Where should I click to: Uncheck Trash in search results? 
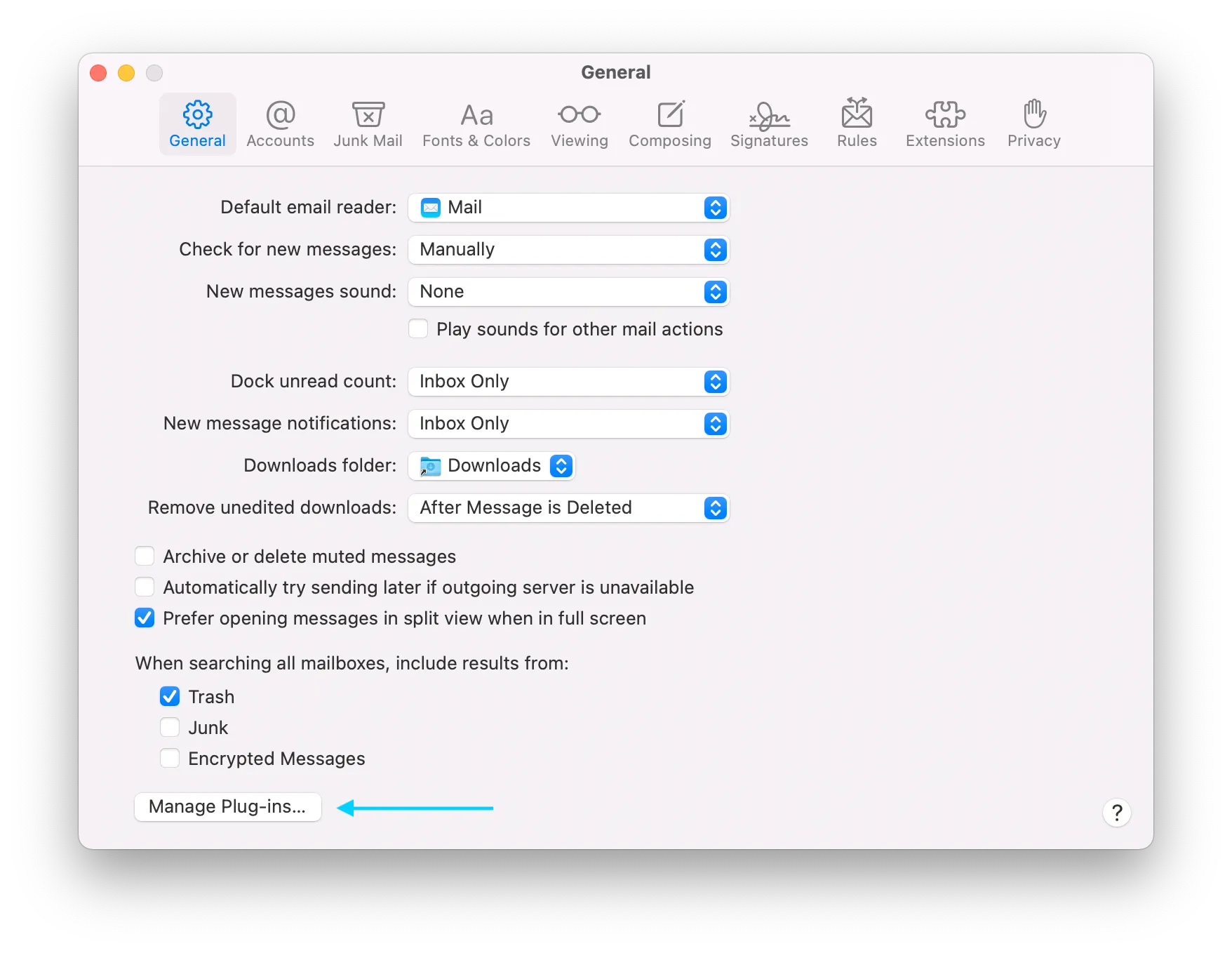click(x=170, y=697)
